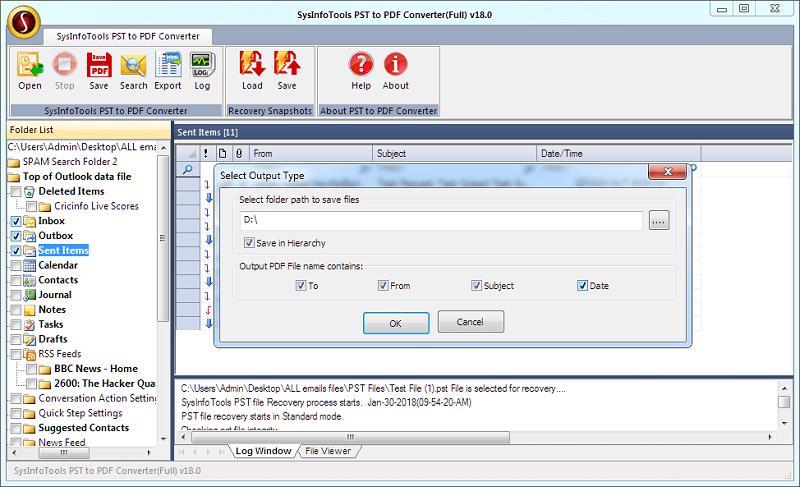Select Suggested Contacts folder
Image resolution: width=800 pixels, height=487 pixels.
point(84,428)
